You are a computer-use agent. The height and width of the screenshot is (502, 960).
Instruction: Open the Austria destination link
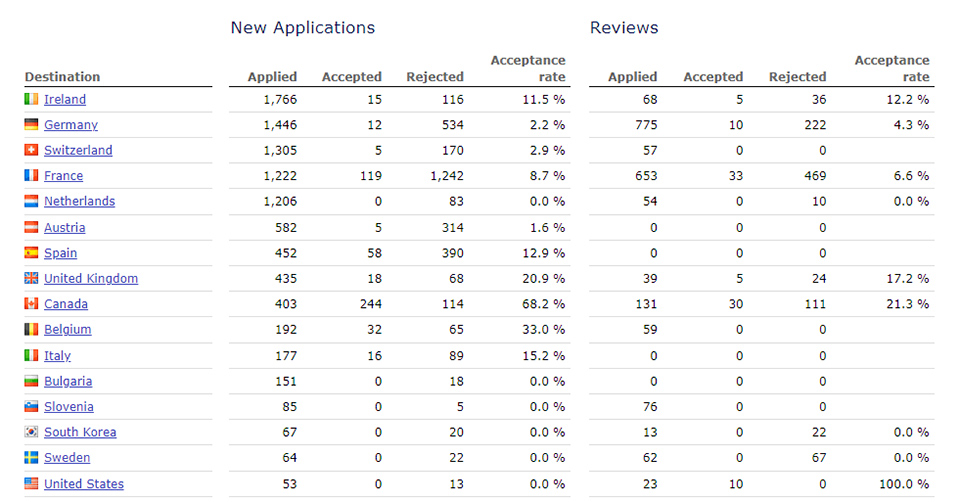64,227
